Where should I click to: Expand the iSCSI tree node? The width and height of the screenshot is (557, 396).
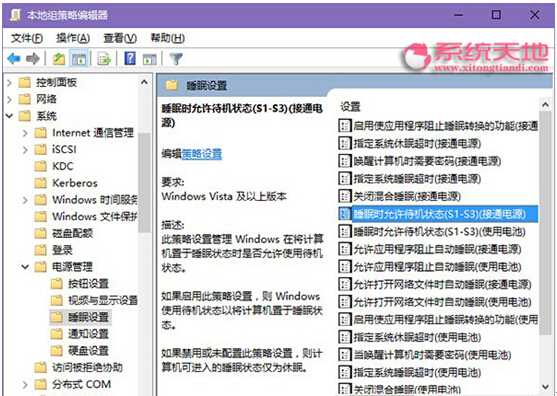point(25,150)
